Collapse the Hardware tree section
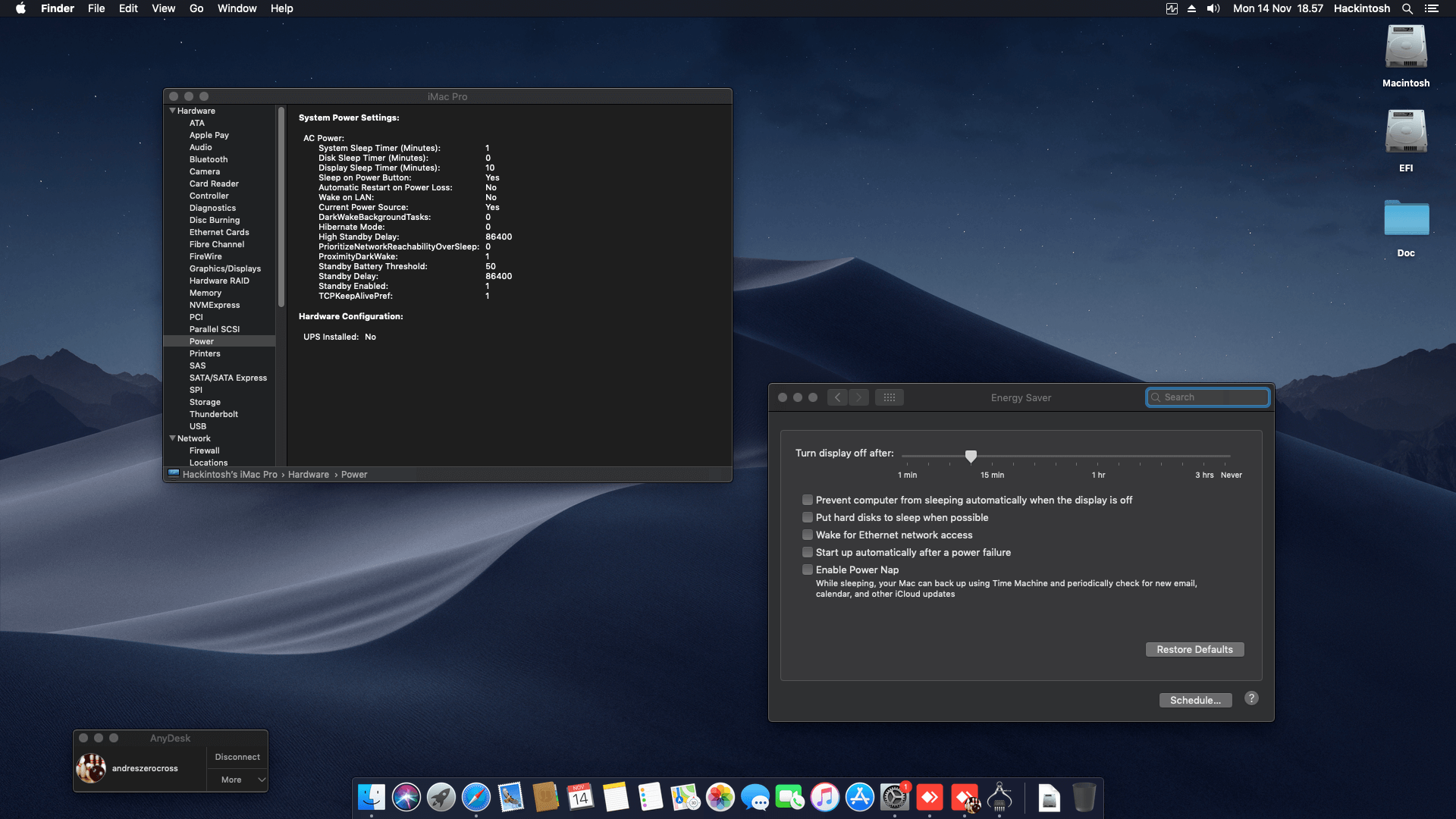The height and width of the screenshot is (819, 1456). (172, 111)
